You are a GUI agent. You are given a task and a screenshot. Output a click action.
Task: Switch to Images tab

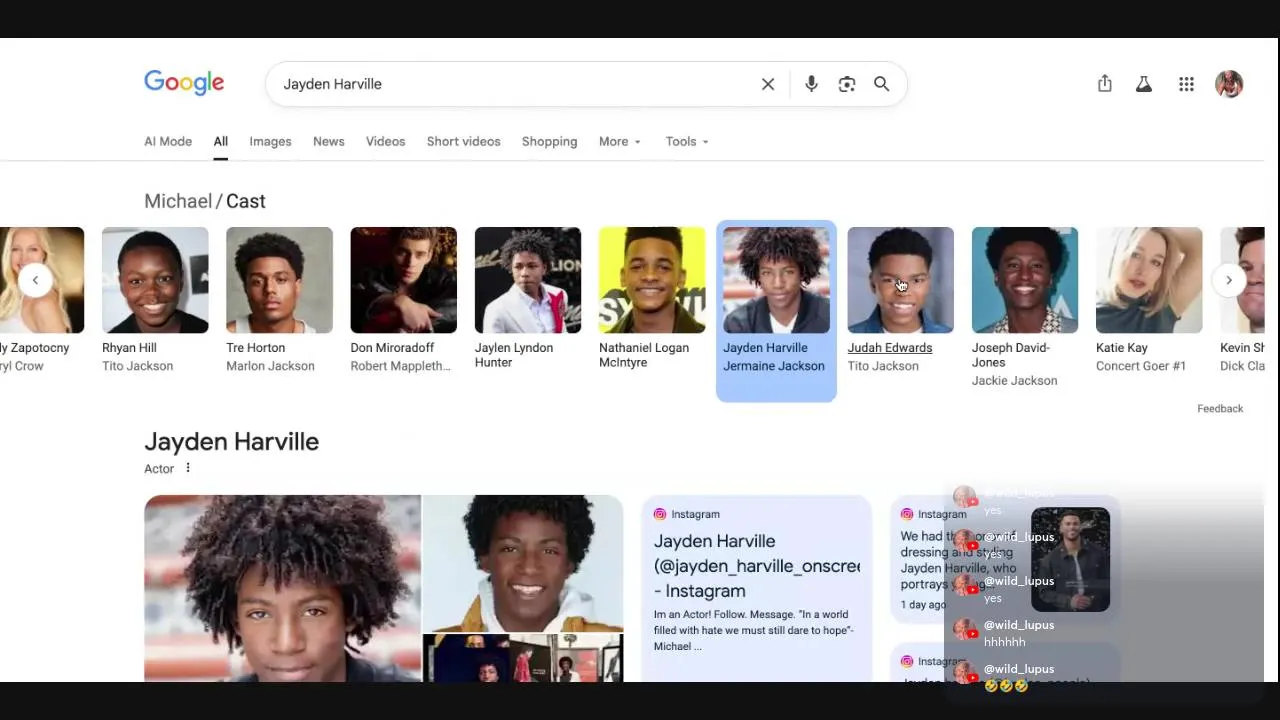(x=270, y=141)
